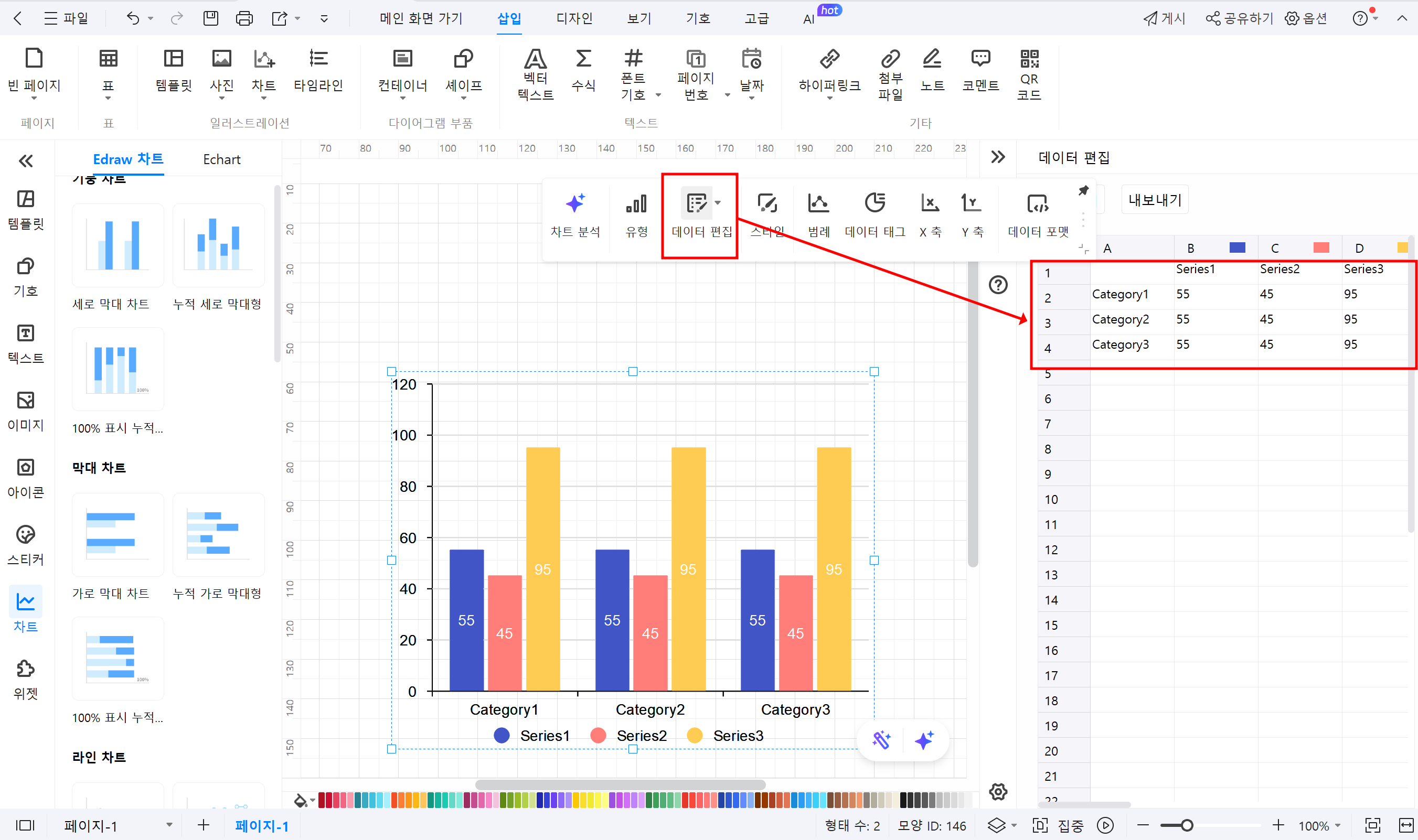Click the 타임라인 ribbon icon

pos(318,70)
